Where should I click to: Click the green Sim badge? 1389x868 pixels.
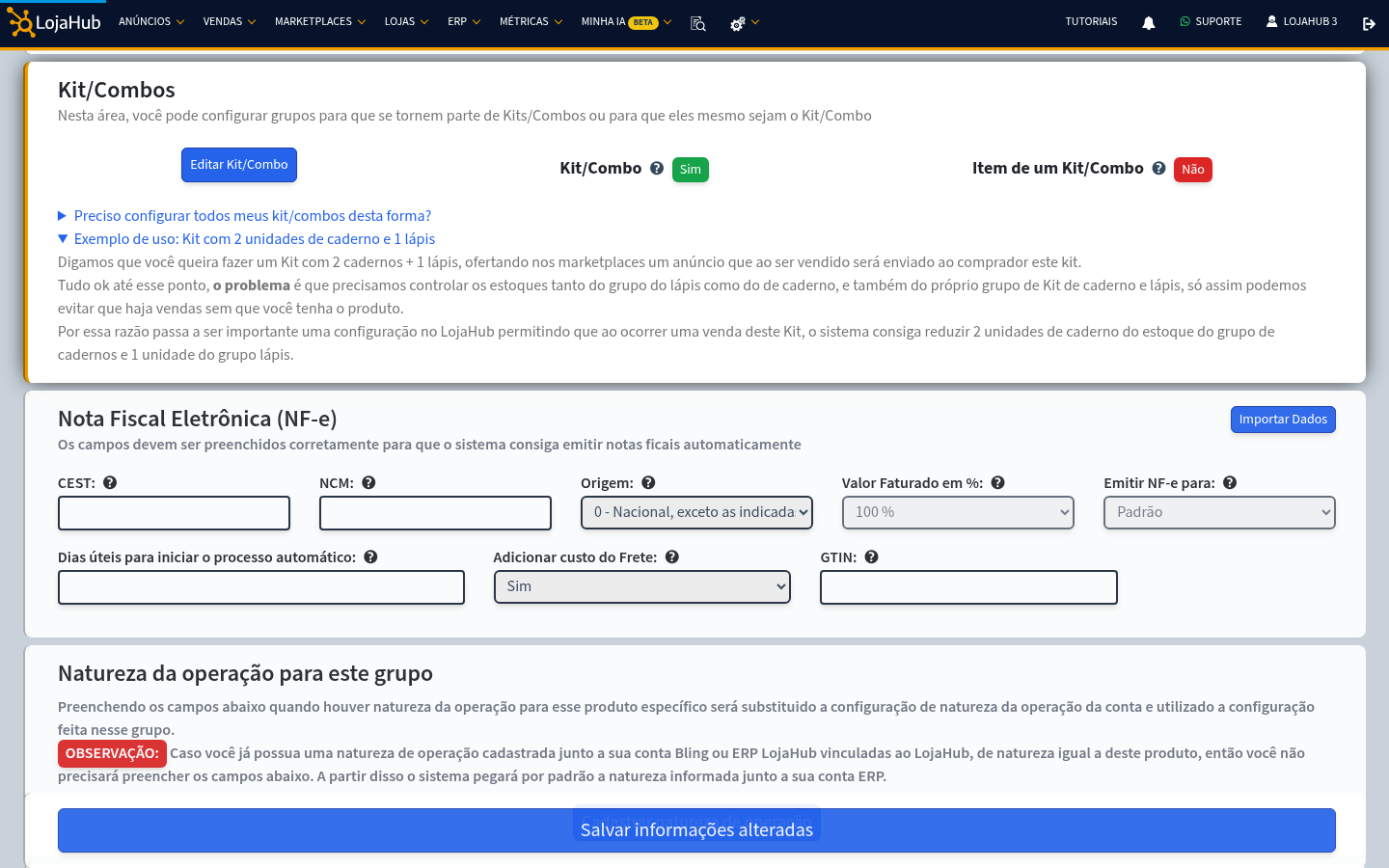click(691, 170)
